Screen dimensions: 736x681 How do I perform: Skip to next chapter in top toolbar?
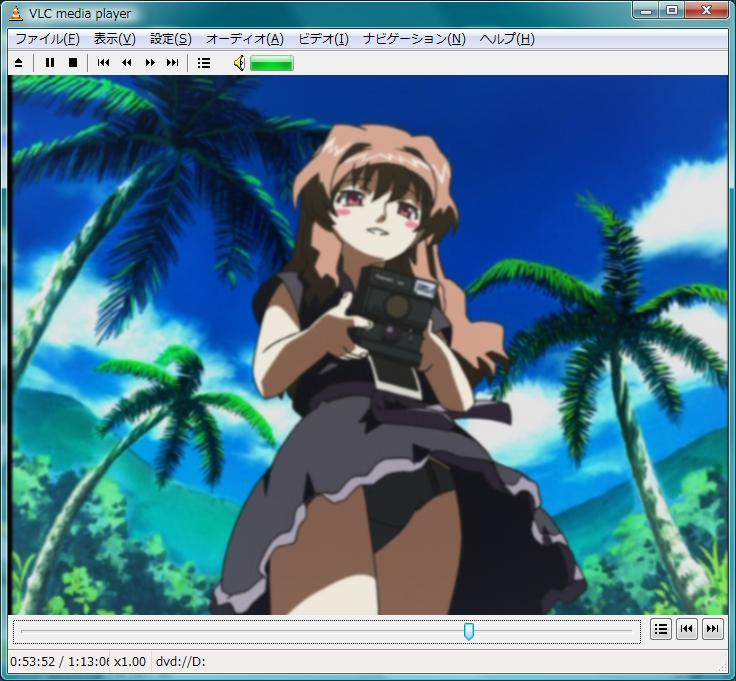tap(172, 62)
